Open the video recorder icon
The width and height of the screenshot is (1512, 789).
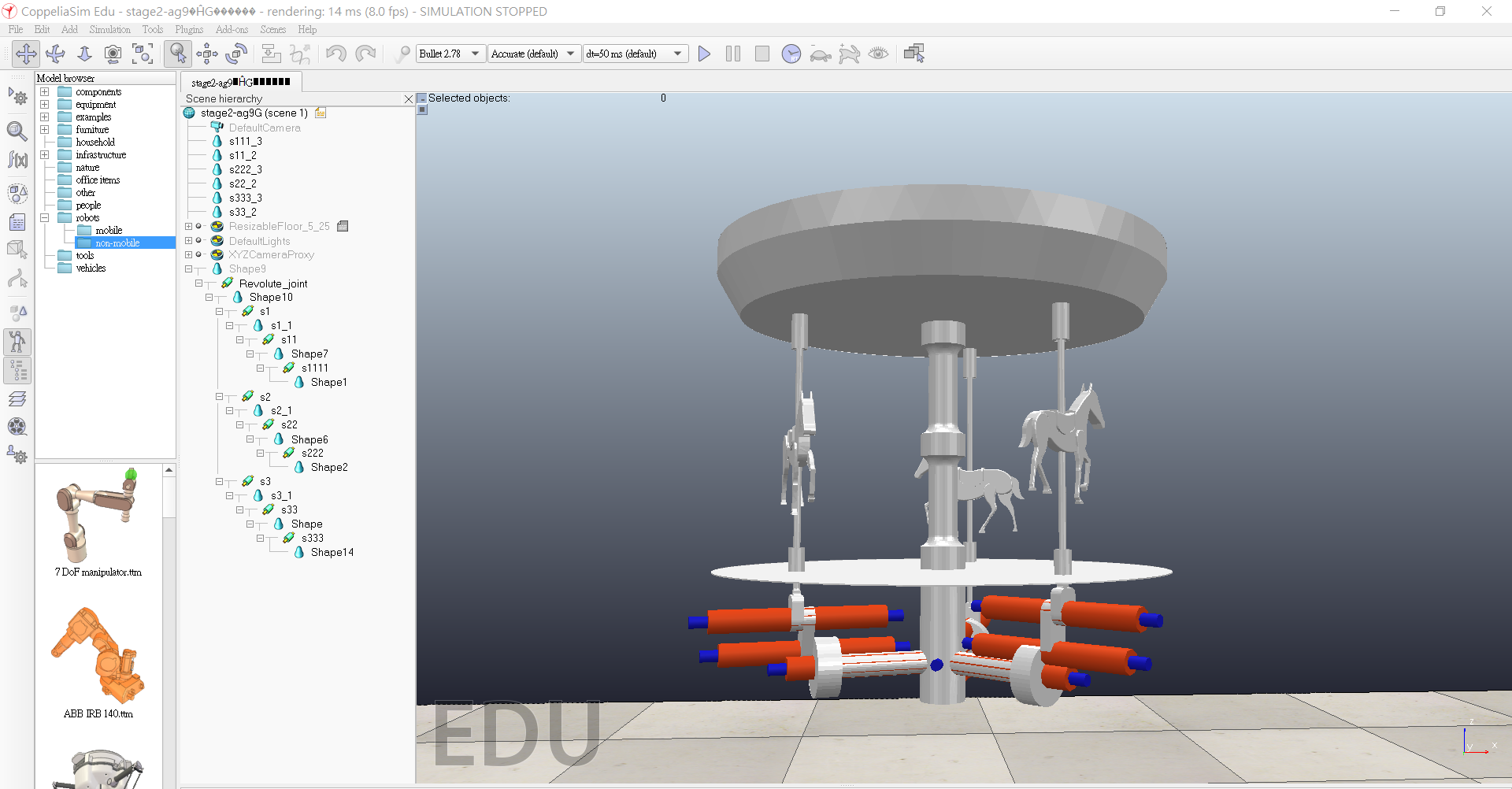pyautogui.click(x=17, y=427)
